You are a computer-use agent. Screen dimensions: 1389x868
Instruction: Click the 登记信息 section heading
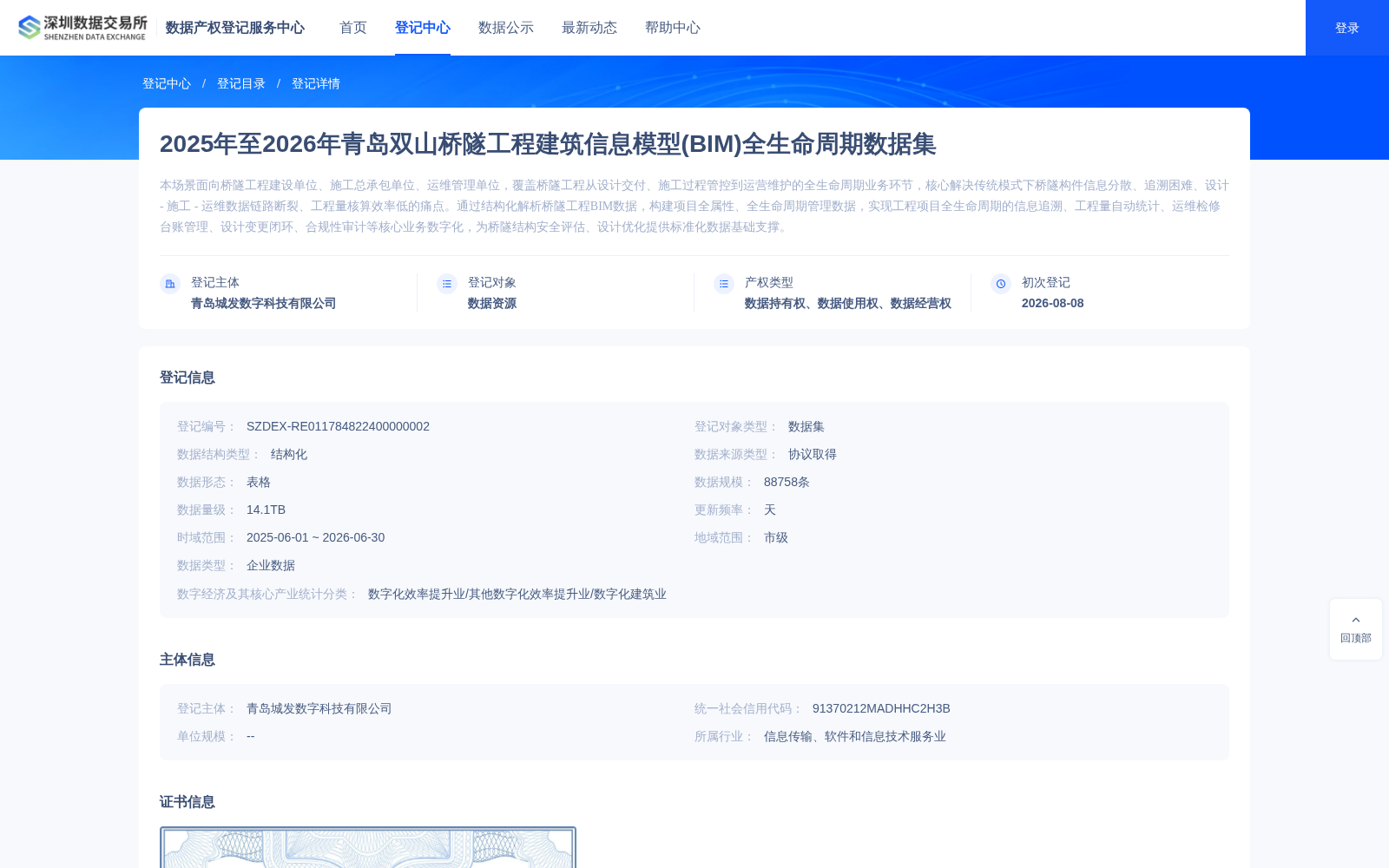tap(188, 378)
